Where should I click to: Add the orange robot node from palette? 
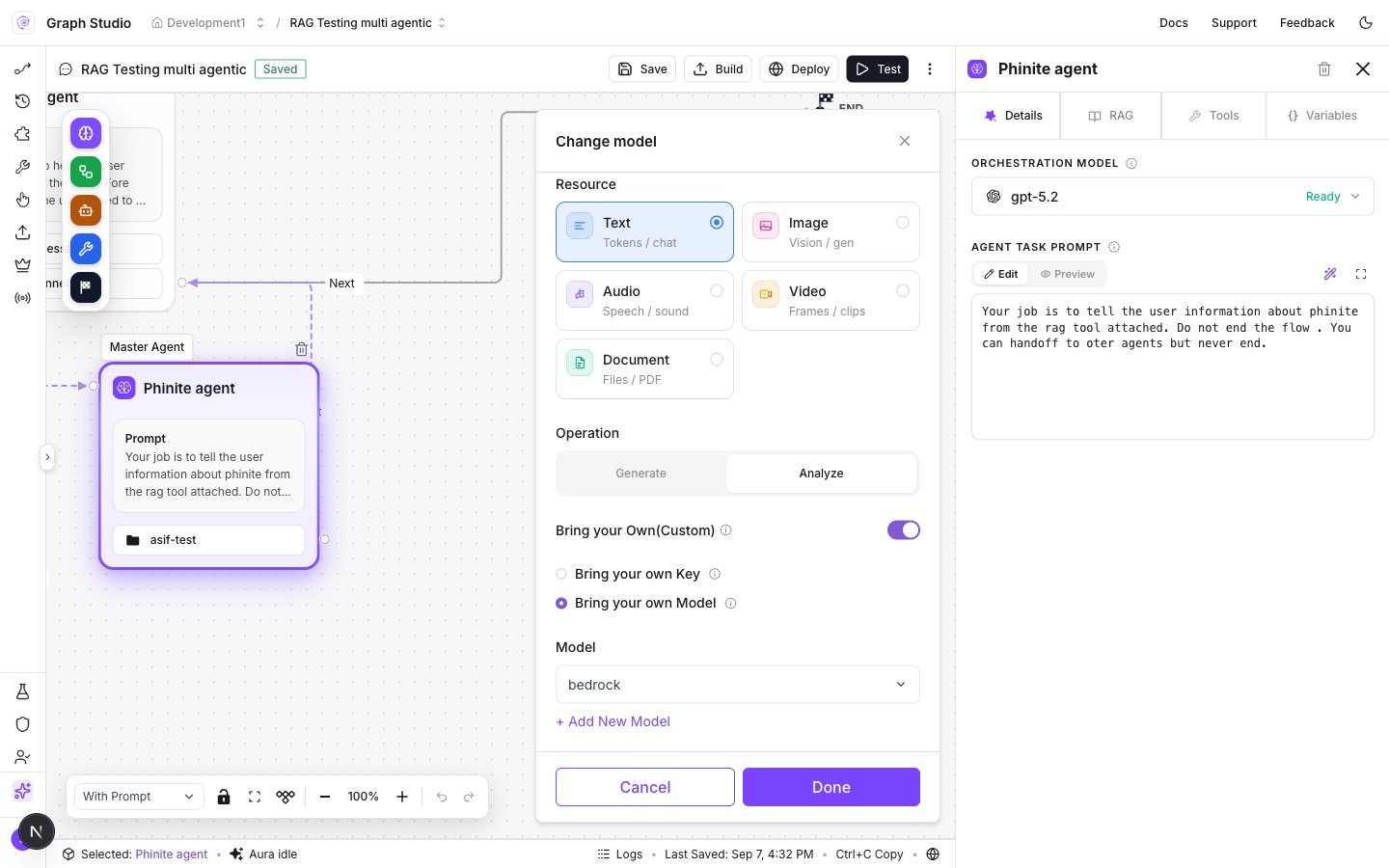(86, 210)
